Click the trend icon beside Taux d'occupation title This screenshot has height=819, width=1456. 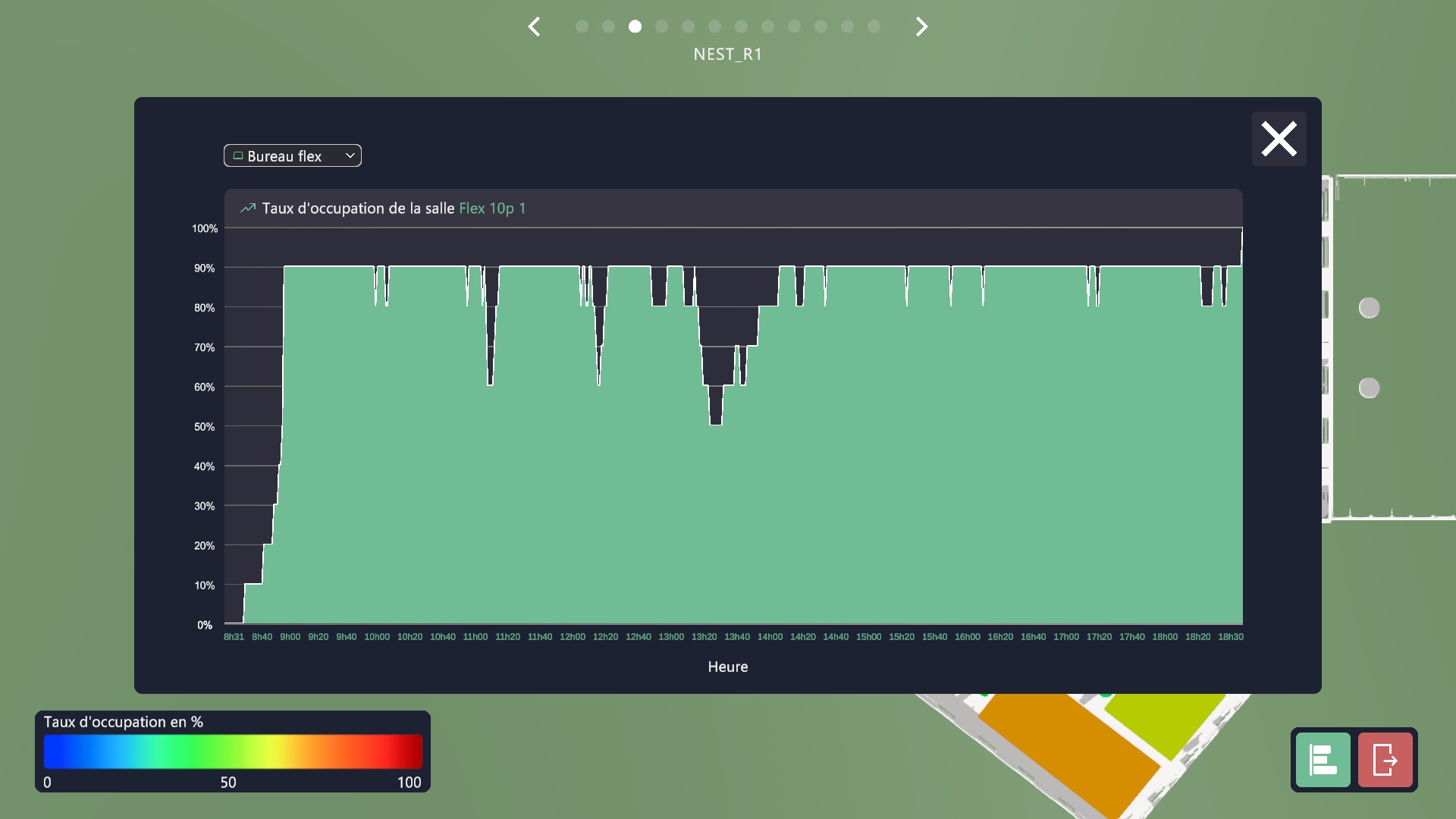point(248,209)
